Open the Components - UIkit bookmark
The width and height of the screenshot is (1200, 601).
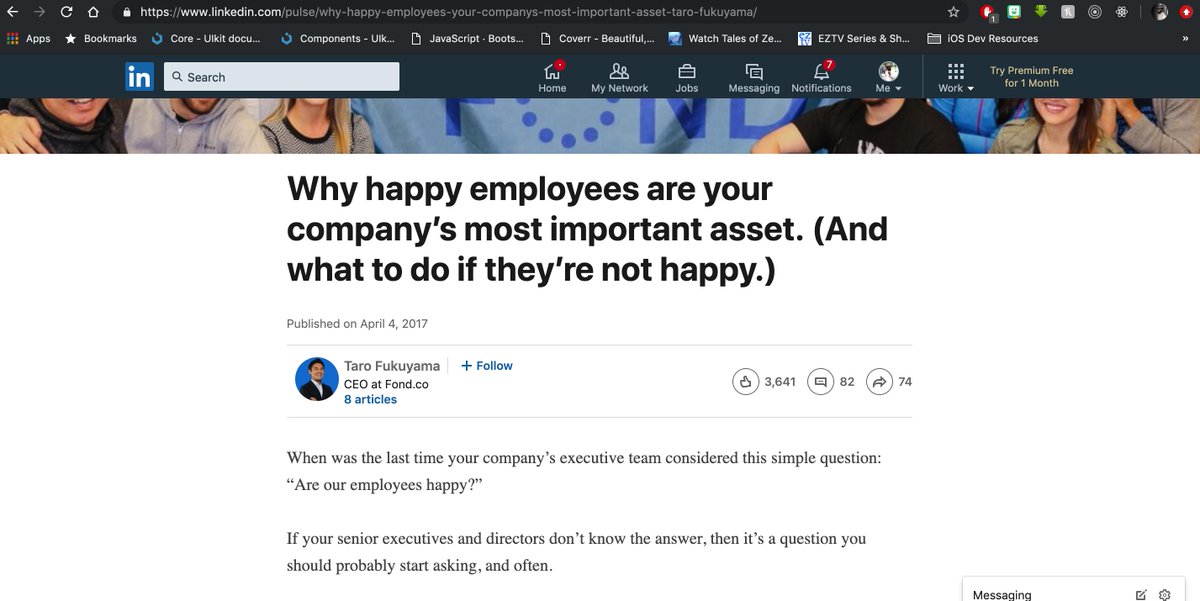338,38
